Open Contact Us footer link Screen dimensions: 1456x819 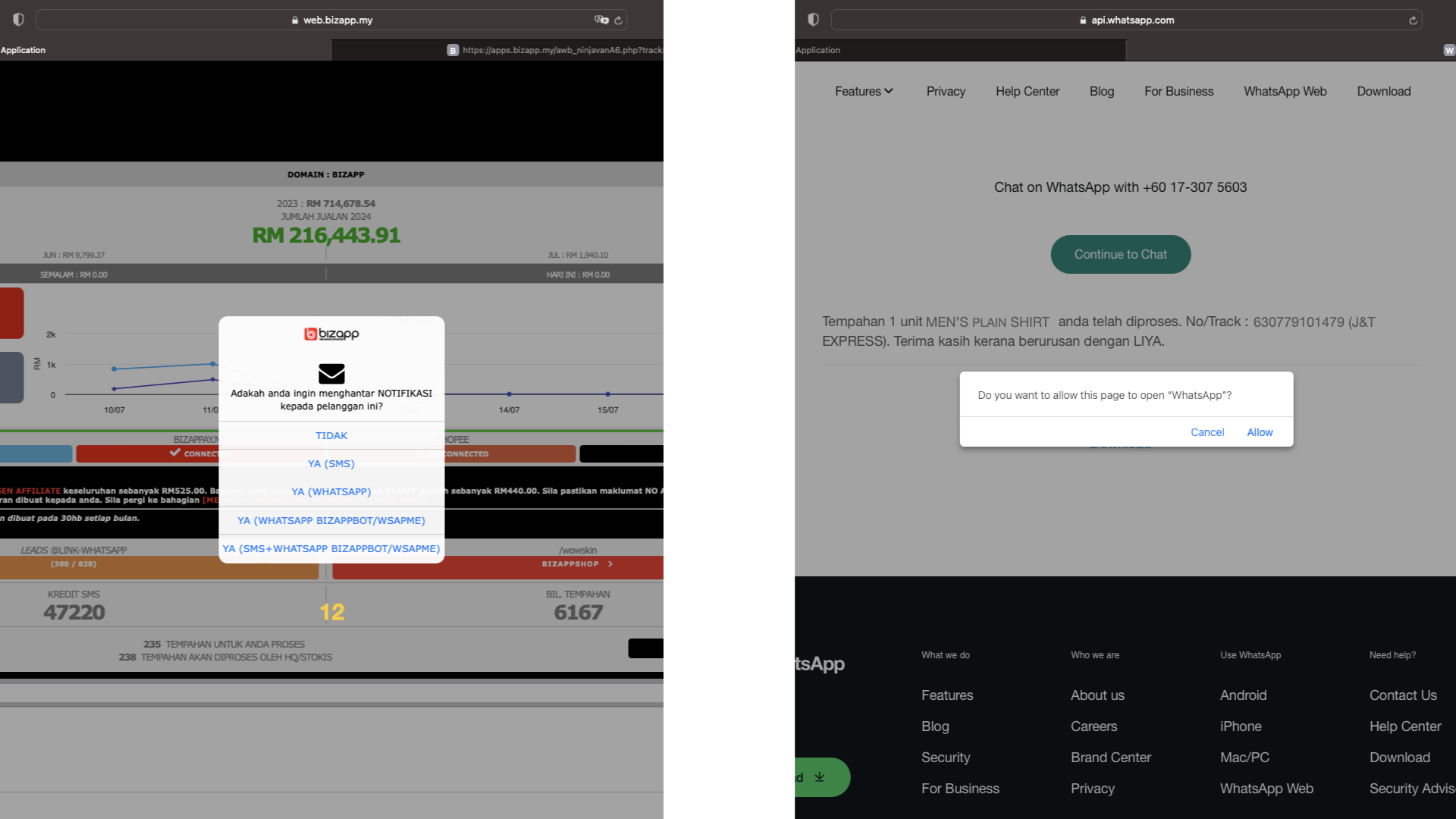pyautogui.click(x=1403, y=695)
